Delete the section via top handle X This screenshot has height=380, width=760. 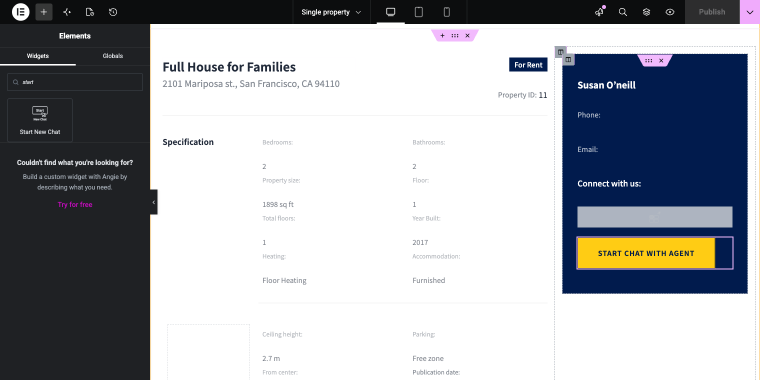(x=467, y=35)
